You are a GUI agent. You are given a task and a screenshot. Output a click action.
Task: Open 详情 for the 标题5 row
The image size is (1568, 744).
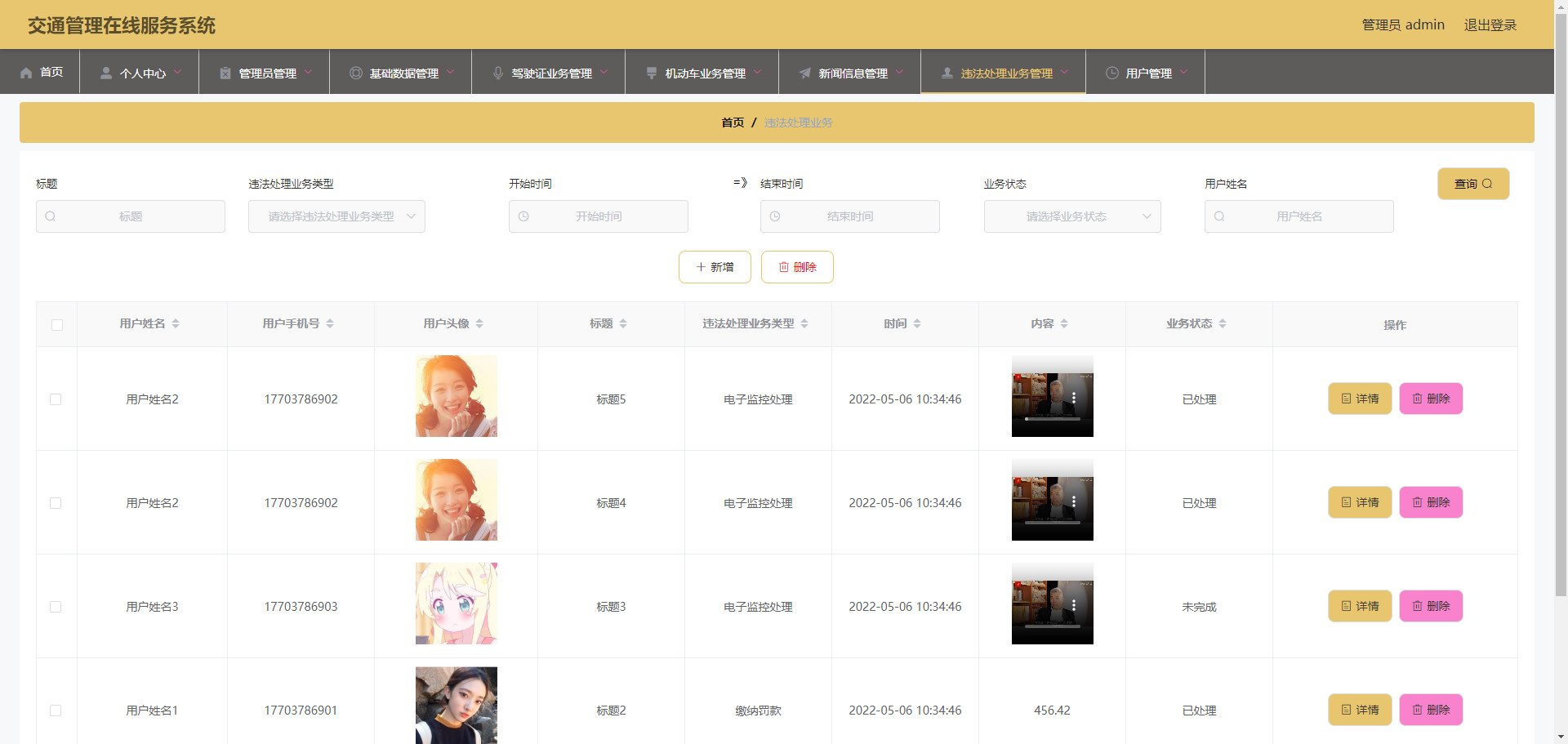(1360, 399)
